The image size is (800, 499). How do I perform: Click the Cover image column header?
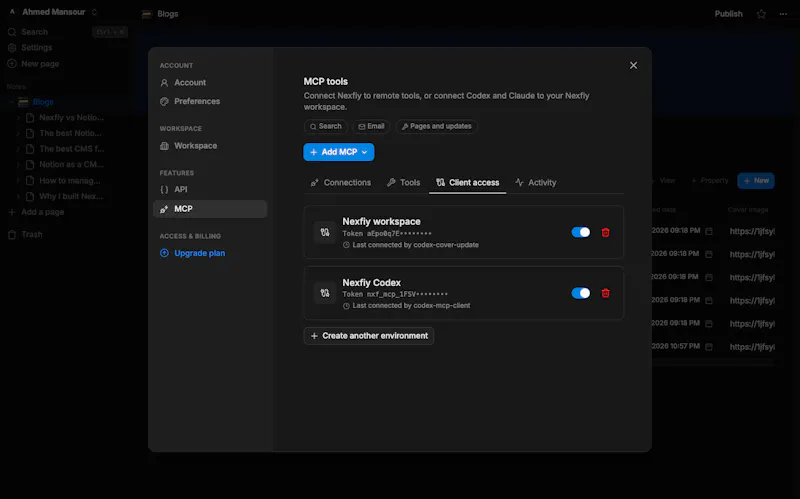click(748, 210)
